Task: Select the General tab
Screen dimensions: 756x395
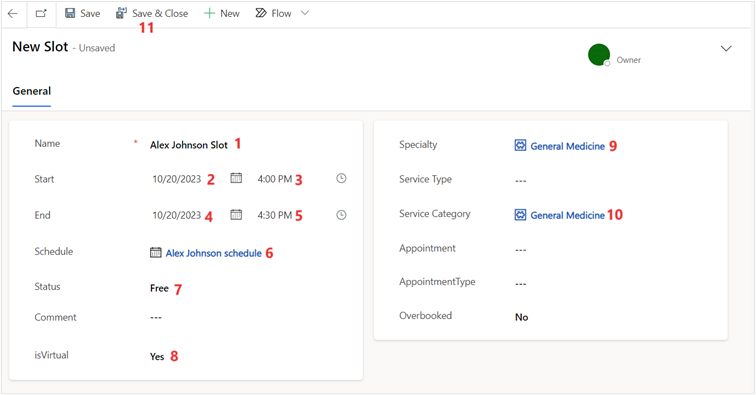Action: click(32, 91)
